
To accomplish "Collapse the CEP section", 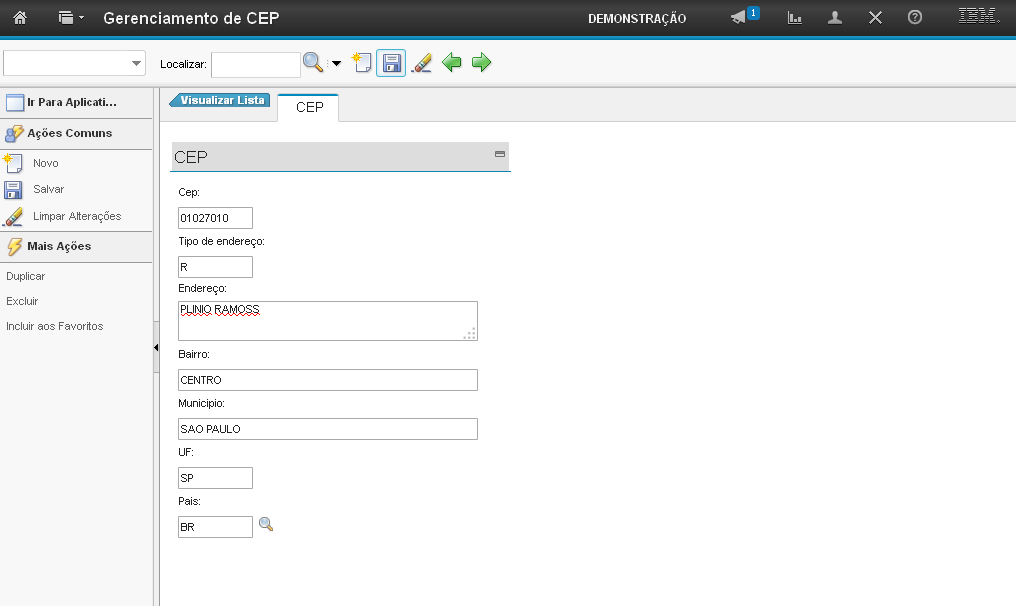I will click(x=499, y=154).
